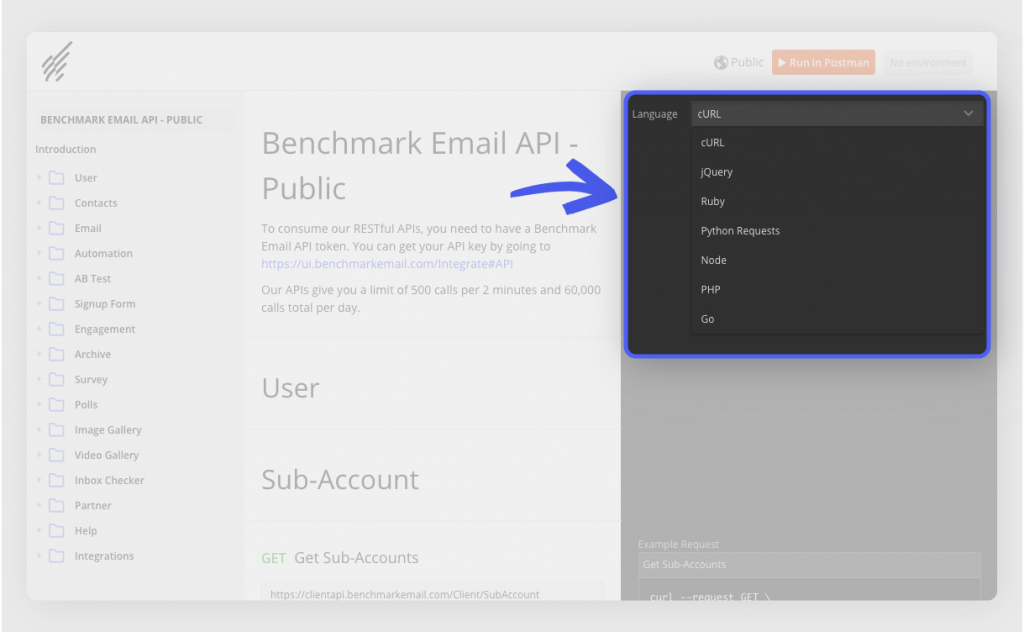This screenshot has height=632, width=1024.
Task: Open the Integrations sidebar label
Action: point(104,556)
